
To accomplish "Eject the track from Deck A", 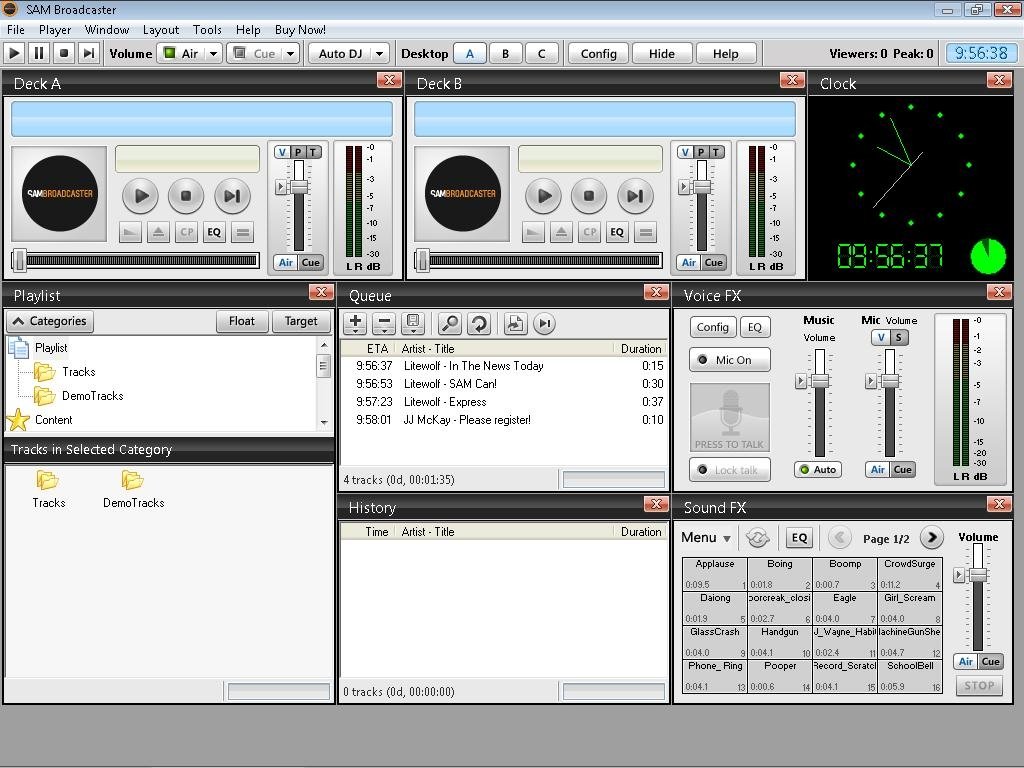I will coord(158,232).
